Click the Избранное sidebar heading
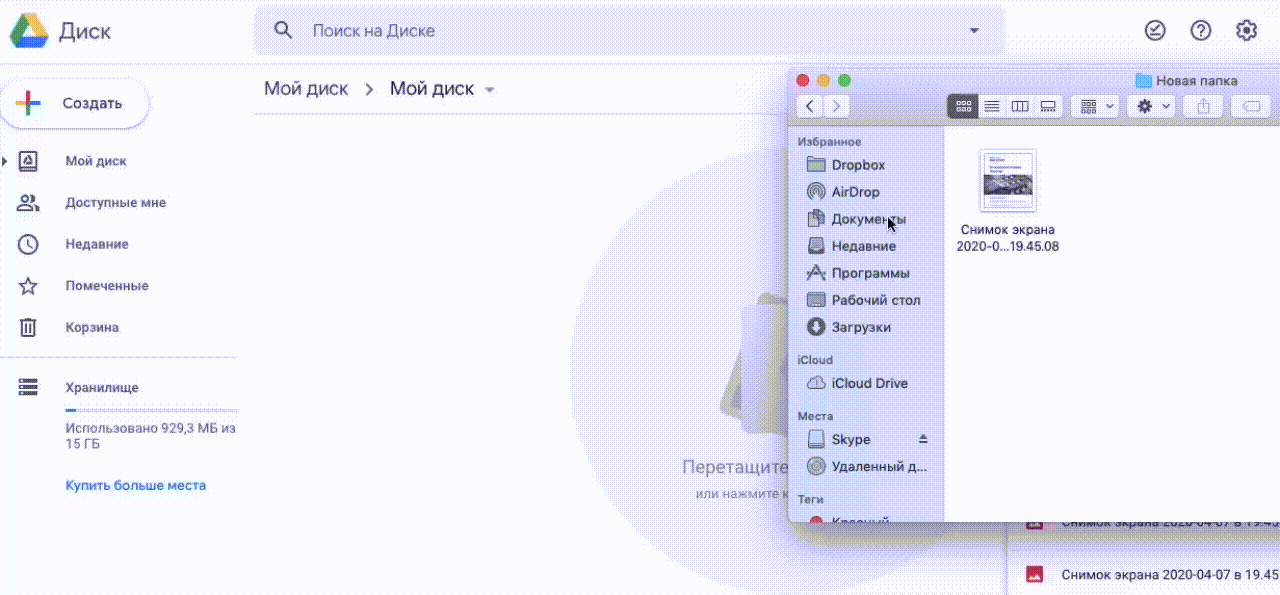Screen dimensions: 1280x595 point(829,142)
